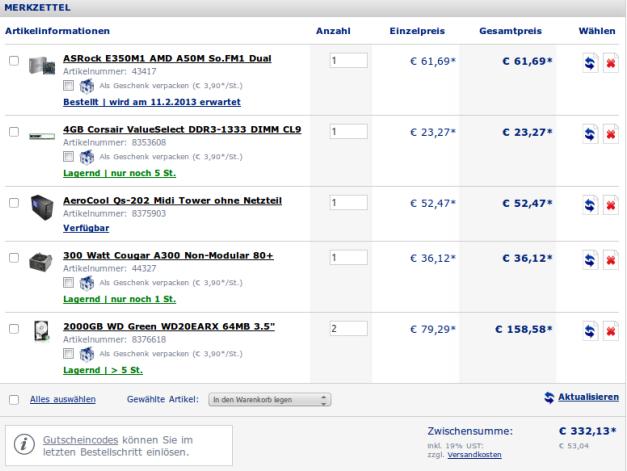627x471 pixels.
Task: Open the Gutscheincodes link
Action: (x=83, y=439)
